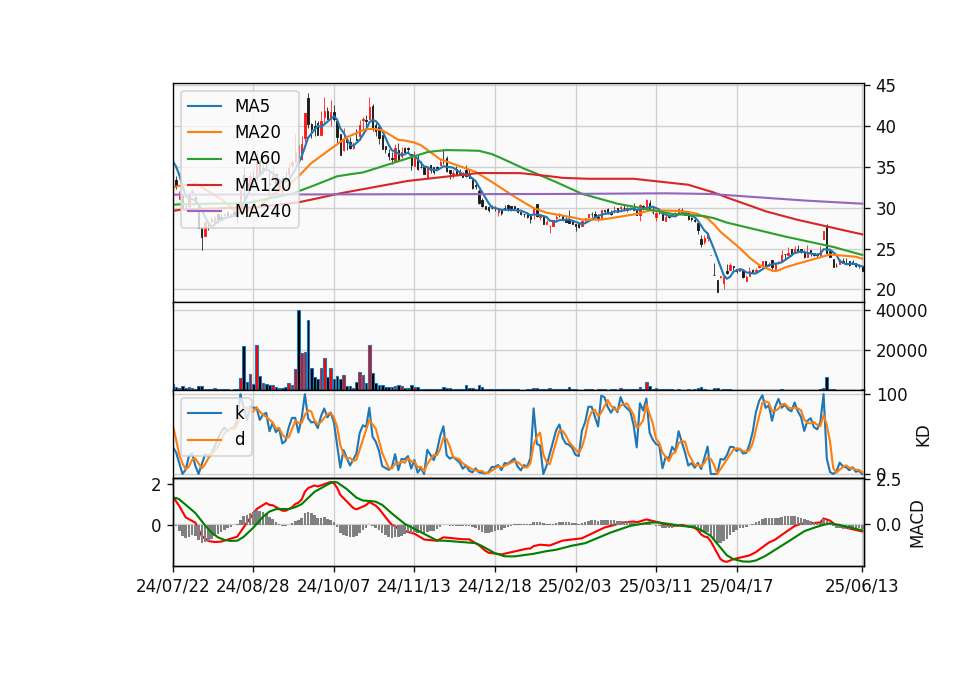
Task: Click the 40000 volume axis label
Action: coord(901,311)
